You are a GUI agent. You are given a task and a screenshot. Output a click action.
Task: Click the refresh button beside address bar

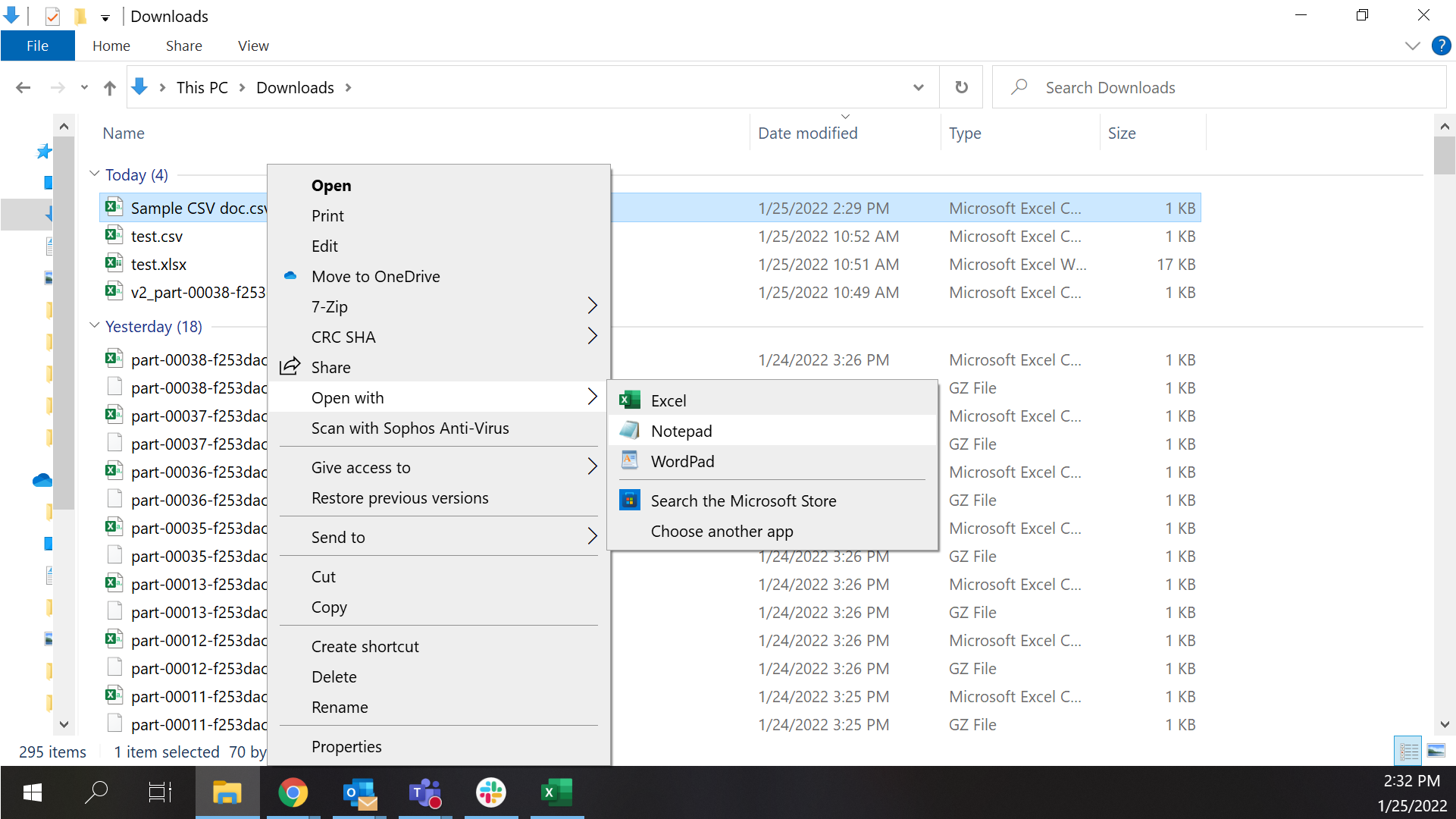click(x=961, y=87)
